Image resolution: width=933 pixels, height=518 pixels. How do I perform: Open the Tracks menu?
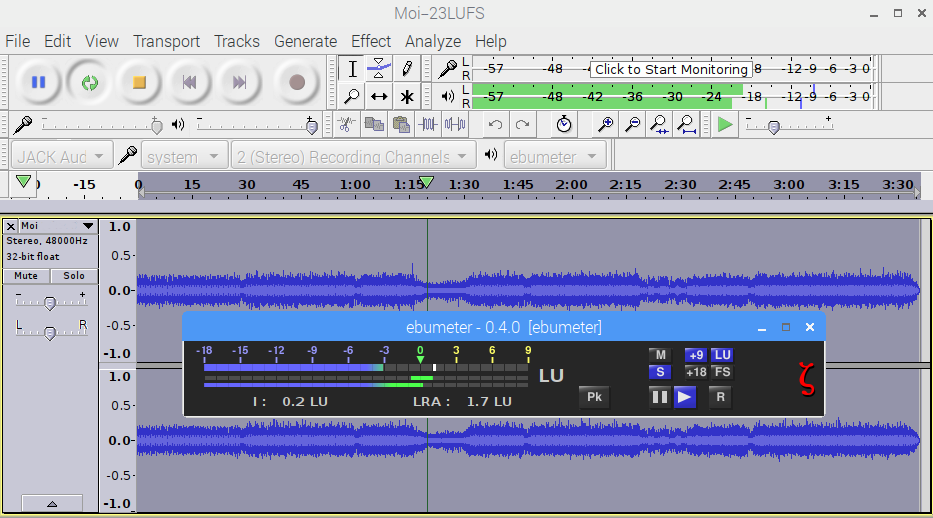pyautogui.click(x=237, y=41)
